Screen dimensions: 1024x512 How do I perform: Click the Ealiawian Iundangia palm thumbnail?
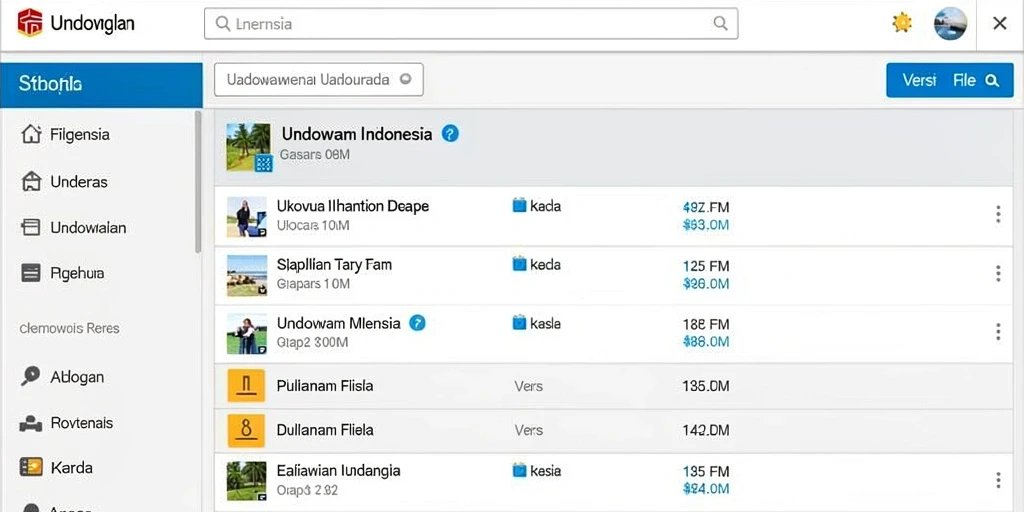coord(247,482)
